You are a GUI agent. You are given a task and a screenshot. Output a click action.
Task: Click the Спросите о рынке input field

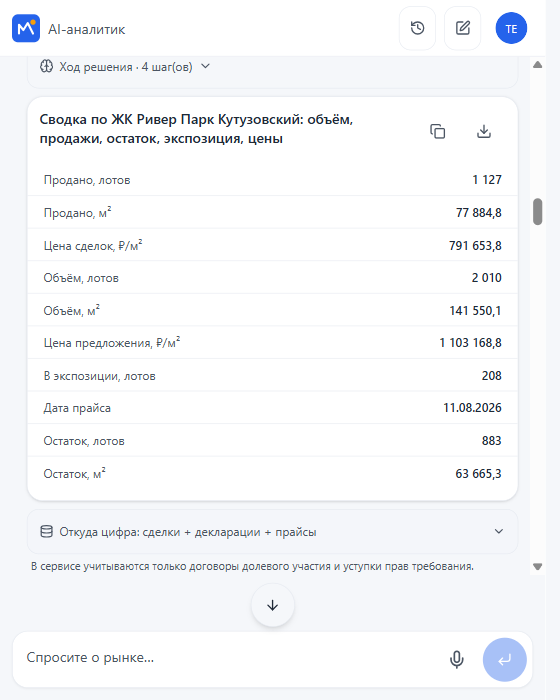[x=232, y=658]
